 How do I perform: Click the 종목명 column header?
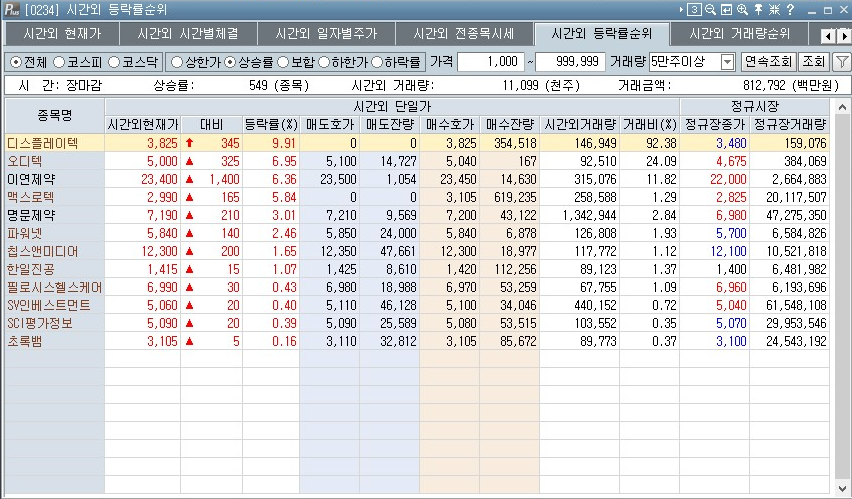click(x=54, y=115)
